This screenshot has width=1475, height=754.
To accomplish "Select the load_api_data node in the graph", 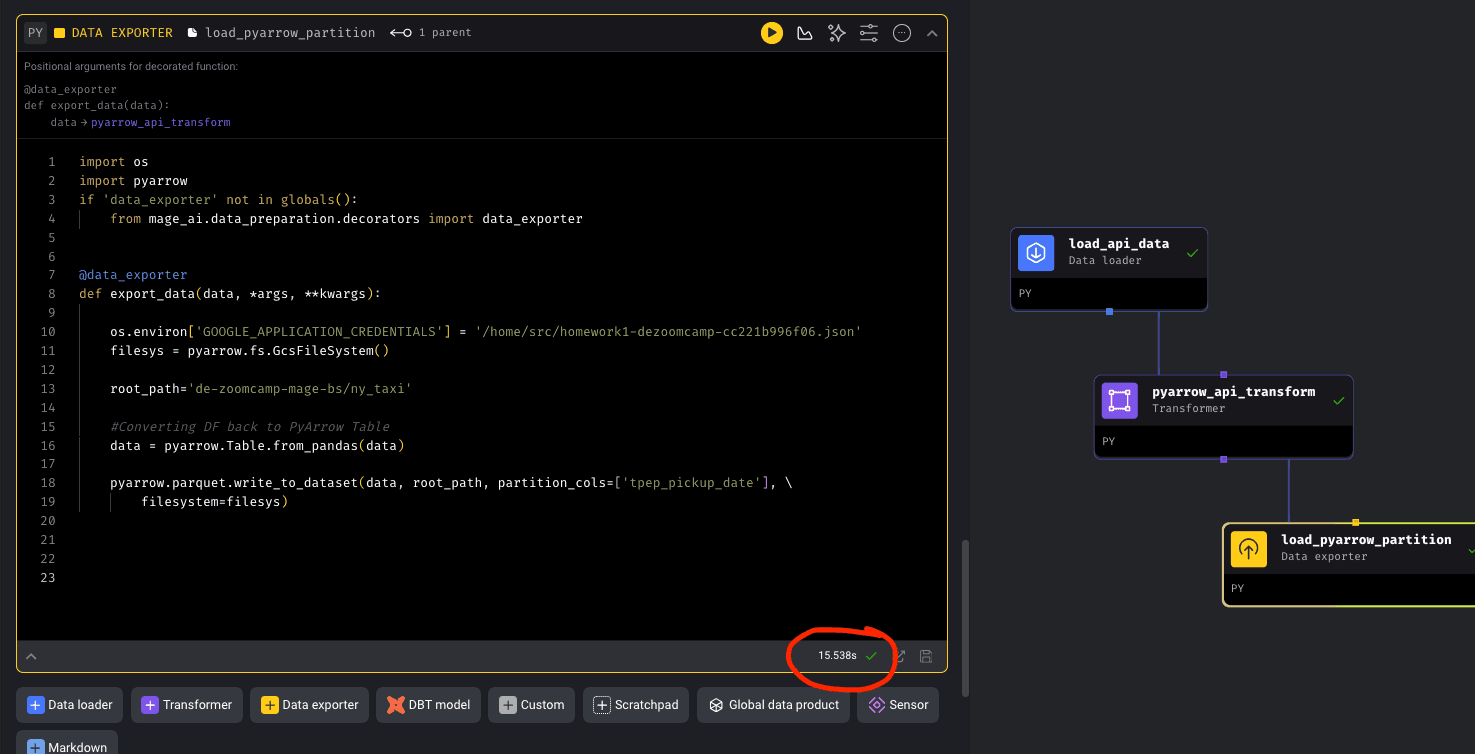I will pyautogui.click(x=1109, y=269).
